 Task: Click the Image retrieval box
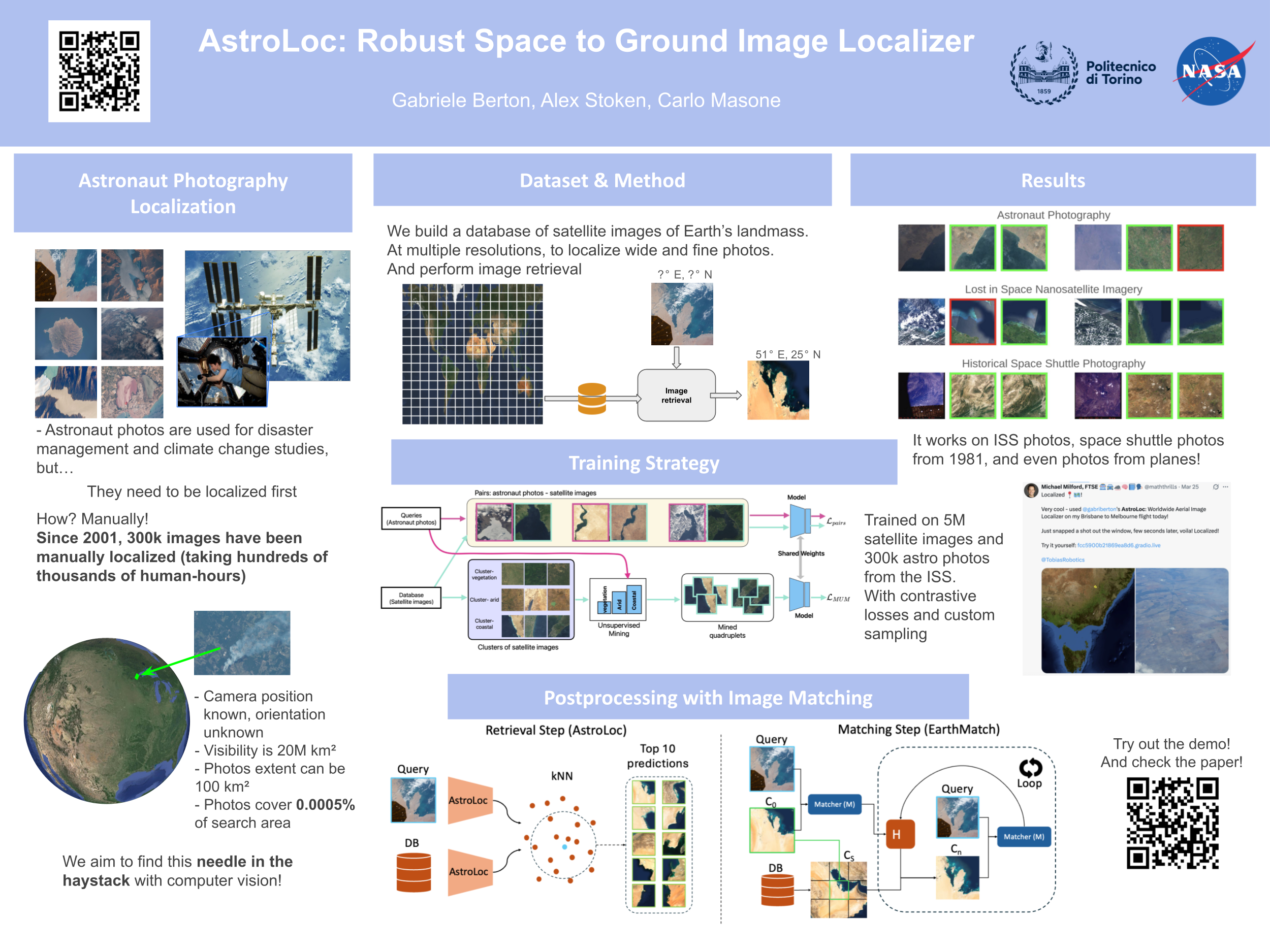click(676, 396)
